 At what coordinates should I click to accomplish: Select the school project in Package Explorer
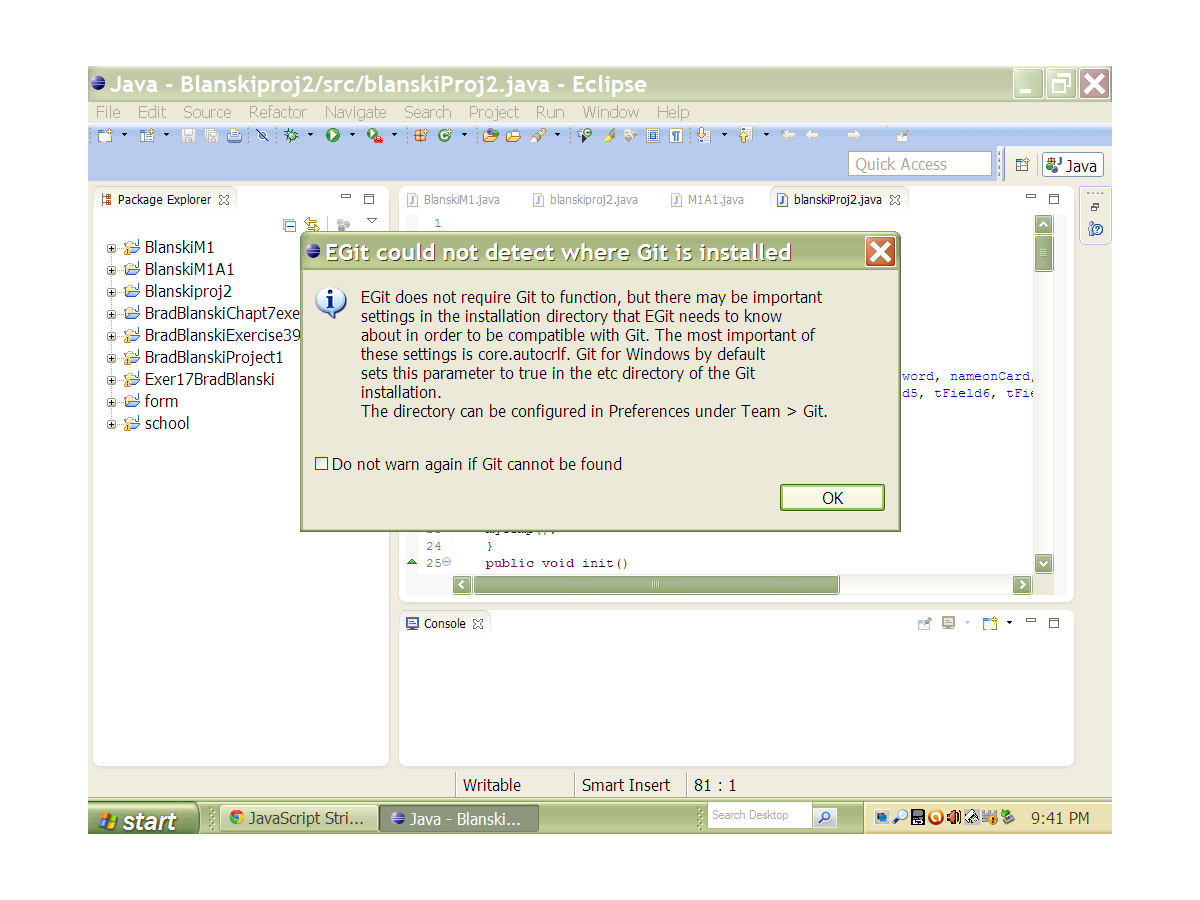coord(166,423)
